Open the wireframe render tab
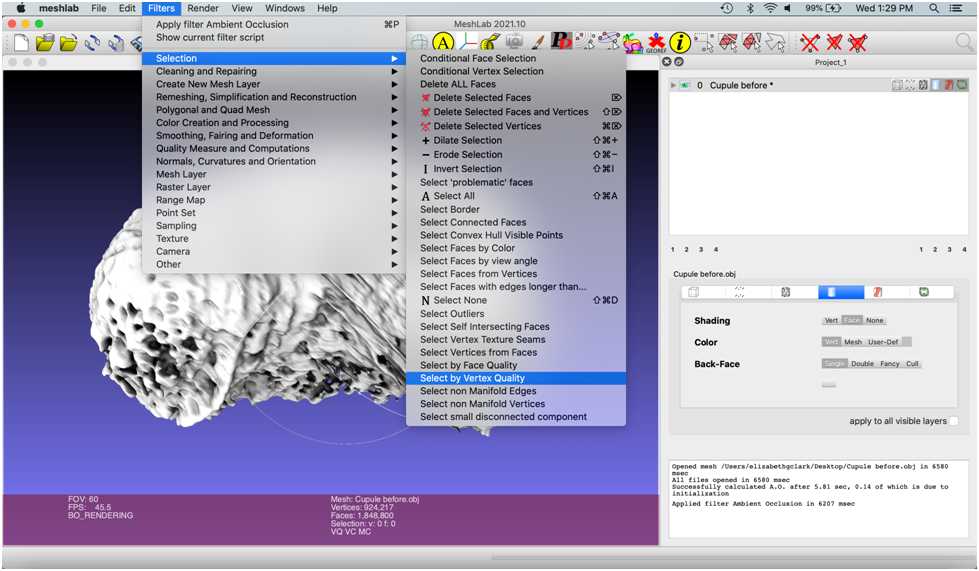The width and height of the screenshot is (979, 571). [785, 292]
